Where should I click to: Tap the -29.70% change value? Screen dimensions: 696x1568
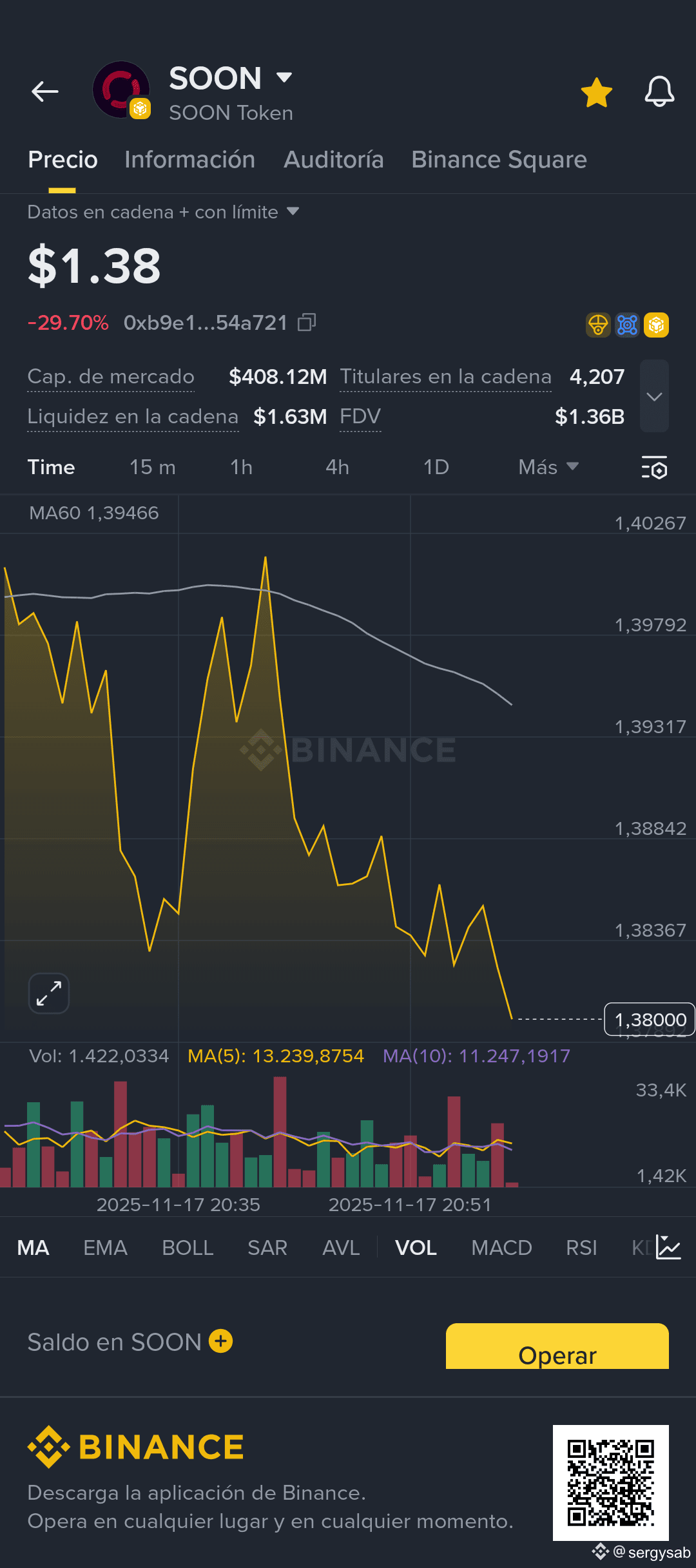coord(68,323)
